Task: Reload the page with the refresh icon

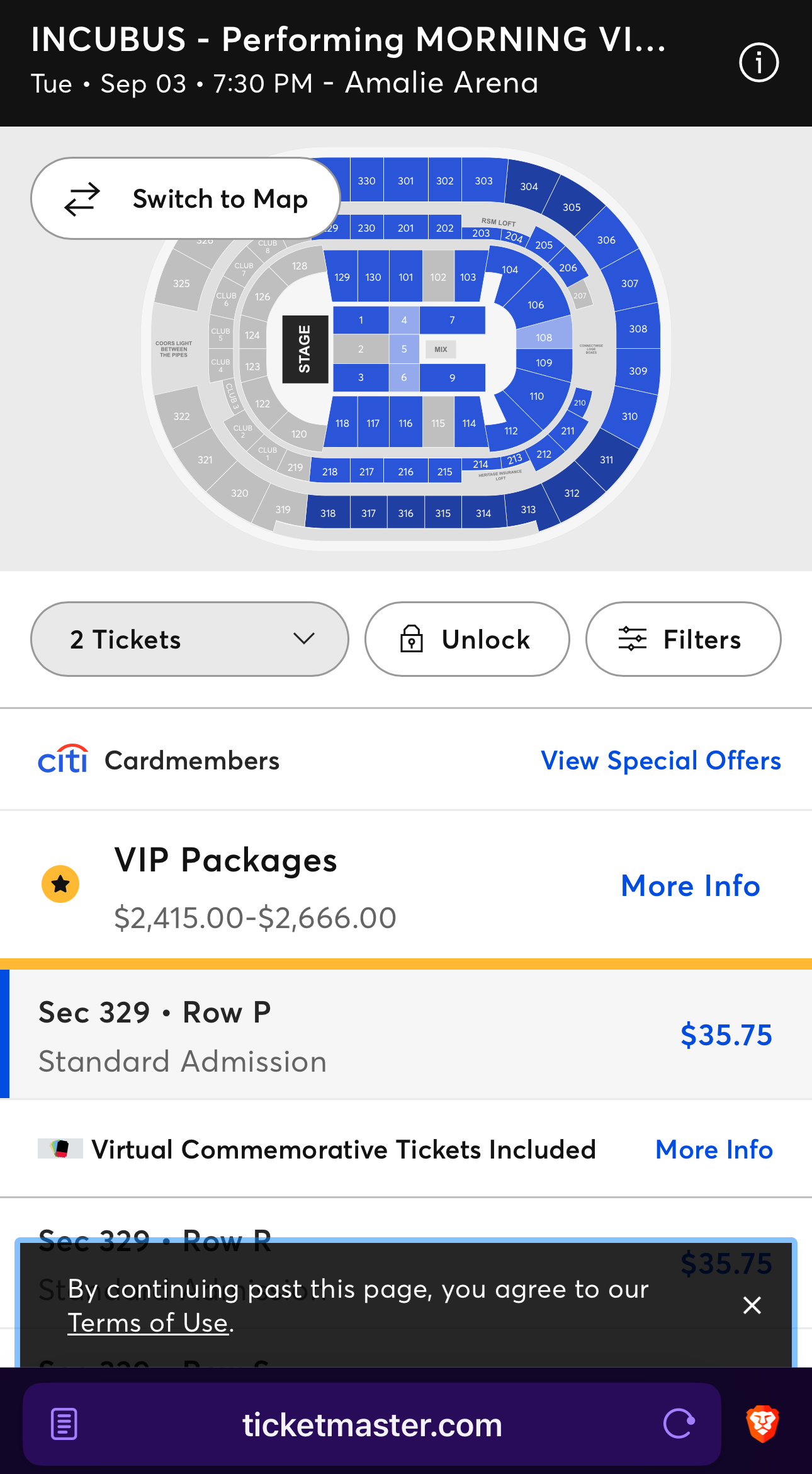Action: [x=679, y=1424]
